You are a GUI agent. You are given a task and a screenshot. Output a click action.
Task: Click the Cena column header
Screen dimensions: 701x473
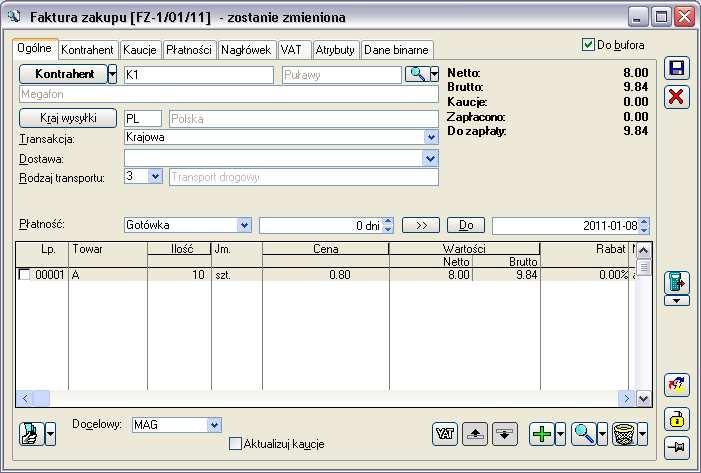[325, 249]
